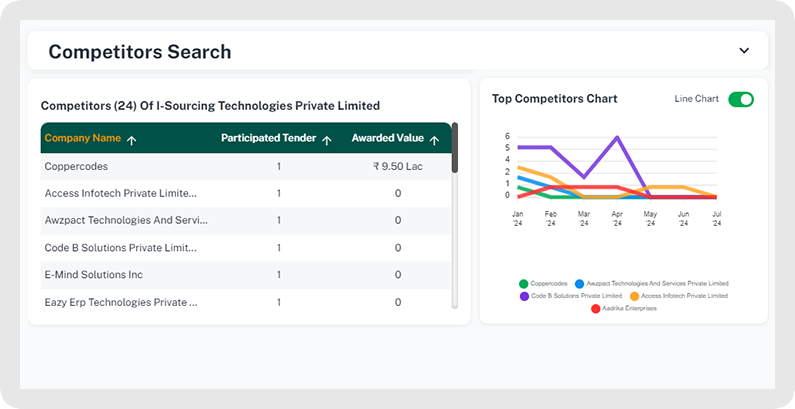Viewport: 795px width, 409px height.
Task: Click sort arrow beside Awarded Value header
Action: (434, 140)
